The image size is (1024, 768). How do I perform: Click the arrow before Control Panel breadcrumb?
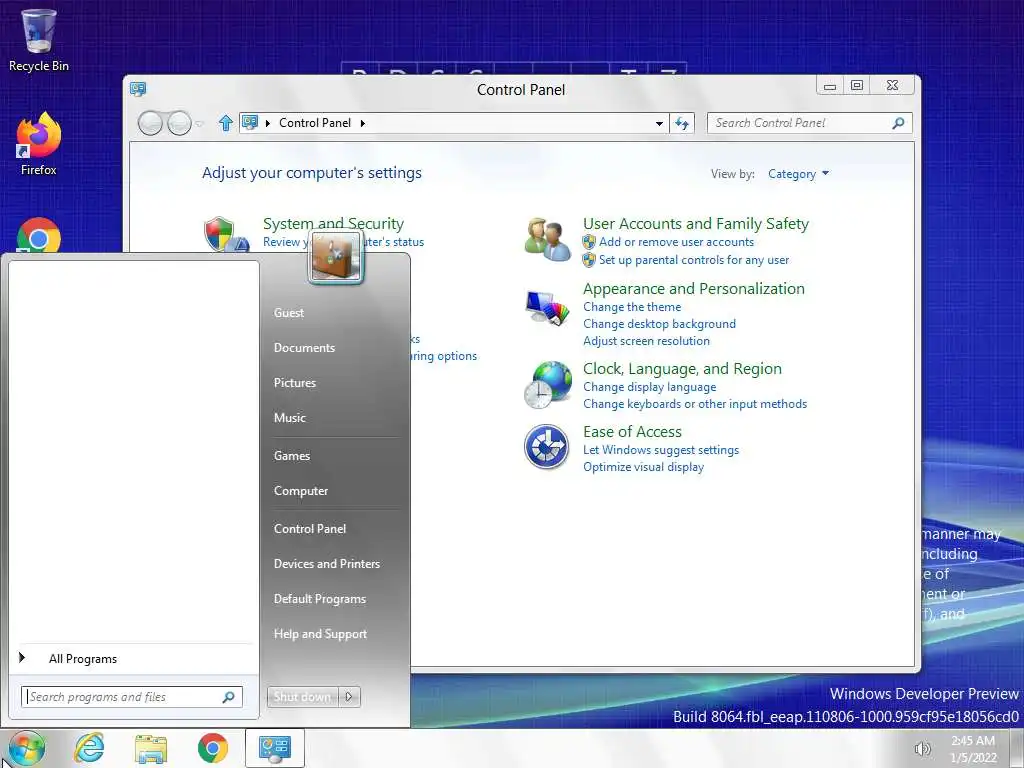coord(268,123)
